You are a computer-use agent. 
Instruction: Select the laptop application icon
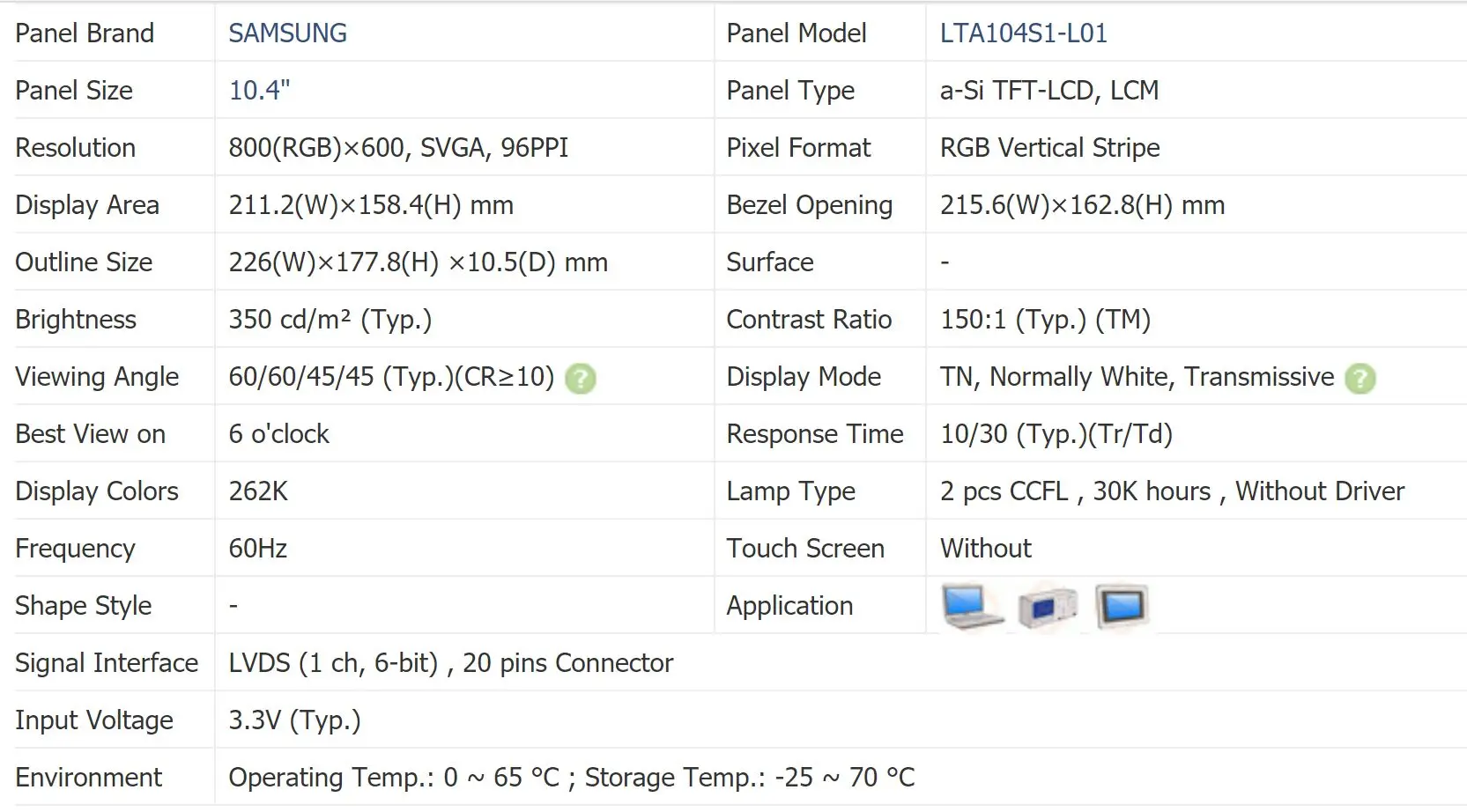(x=972, y=606)
